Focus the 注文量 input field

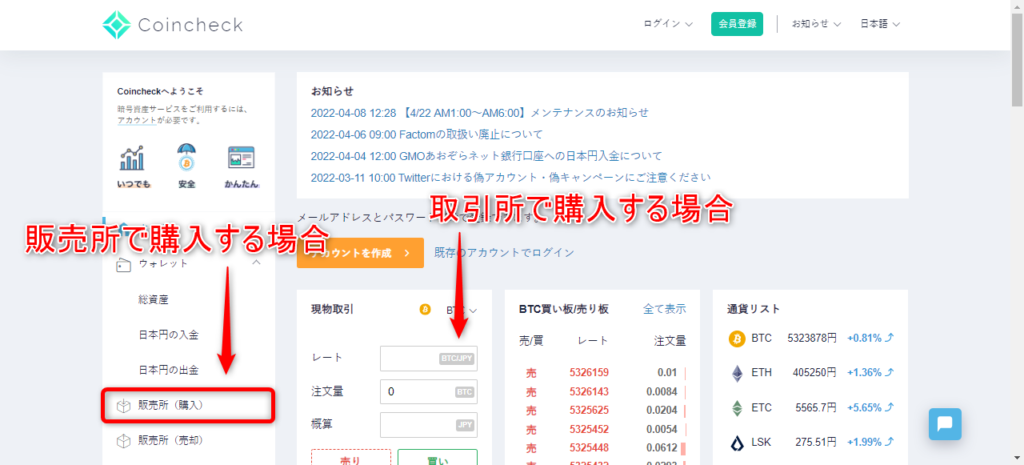(428, 391)
